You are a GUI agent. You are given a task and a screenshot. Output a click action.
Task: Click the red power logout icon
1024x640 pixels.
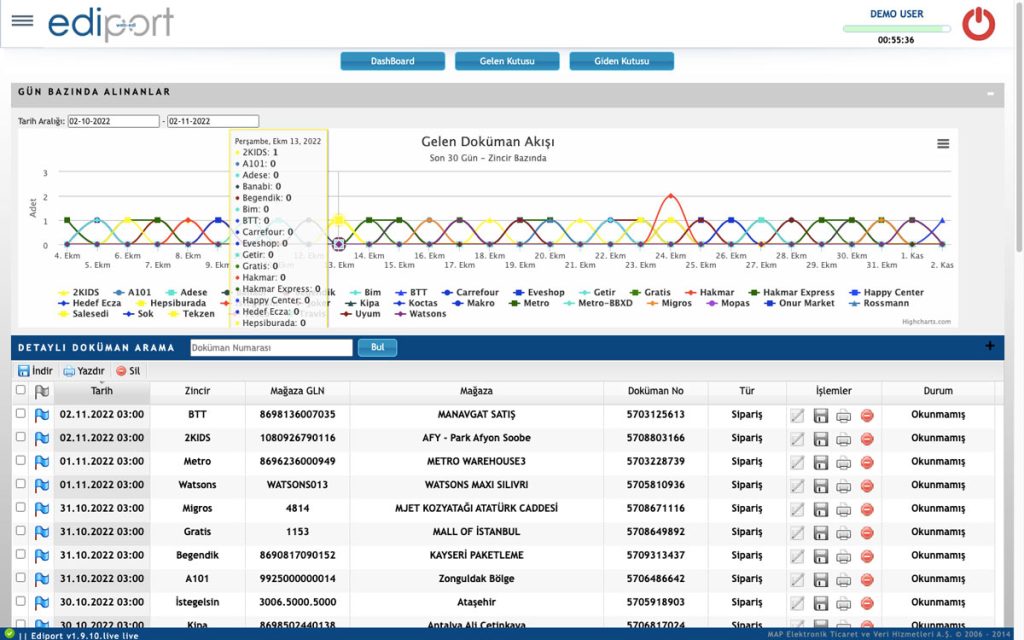pyautogui.click(x=978, y=24)
